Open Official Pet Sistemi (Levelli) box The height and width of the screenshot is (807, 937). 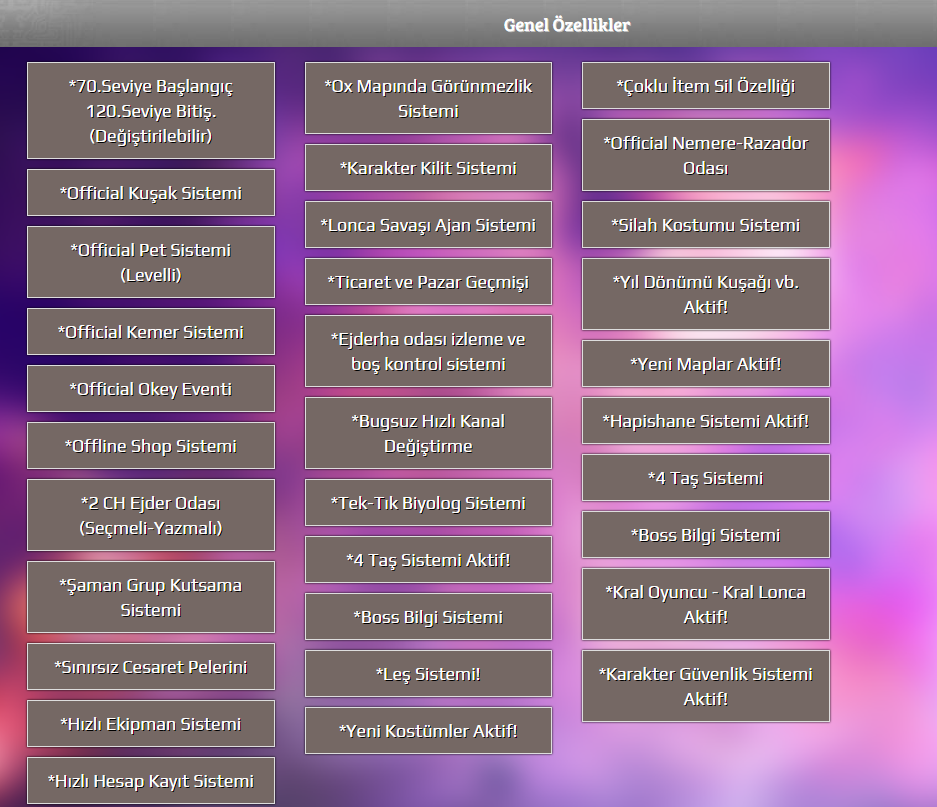(x=151, y=262)
